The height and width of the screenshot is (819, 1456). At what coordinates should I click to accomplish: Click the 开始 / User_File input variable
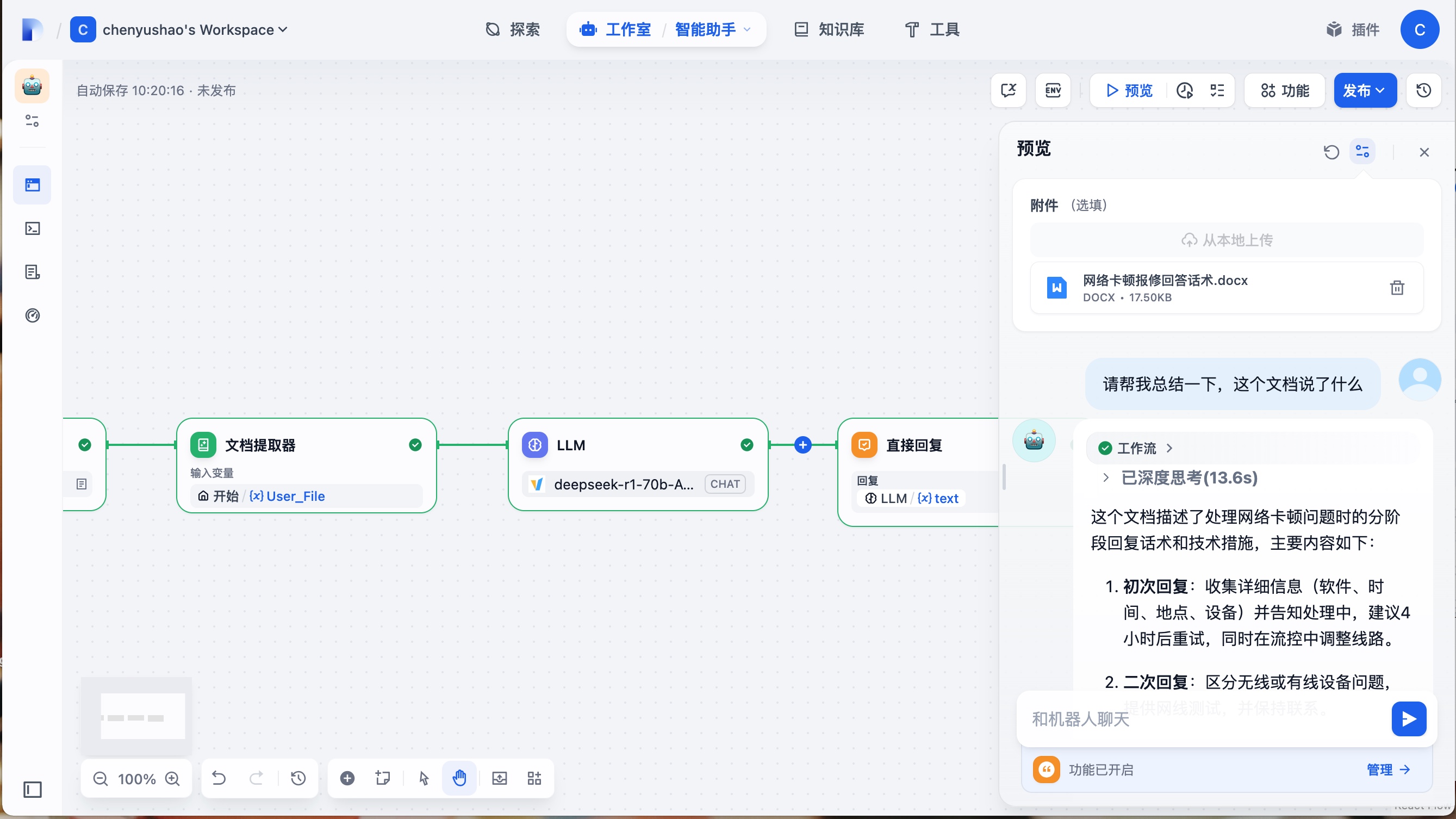306,497
